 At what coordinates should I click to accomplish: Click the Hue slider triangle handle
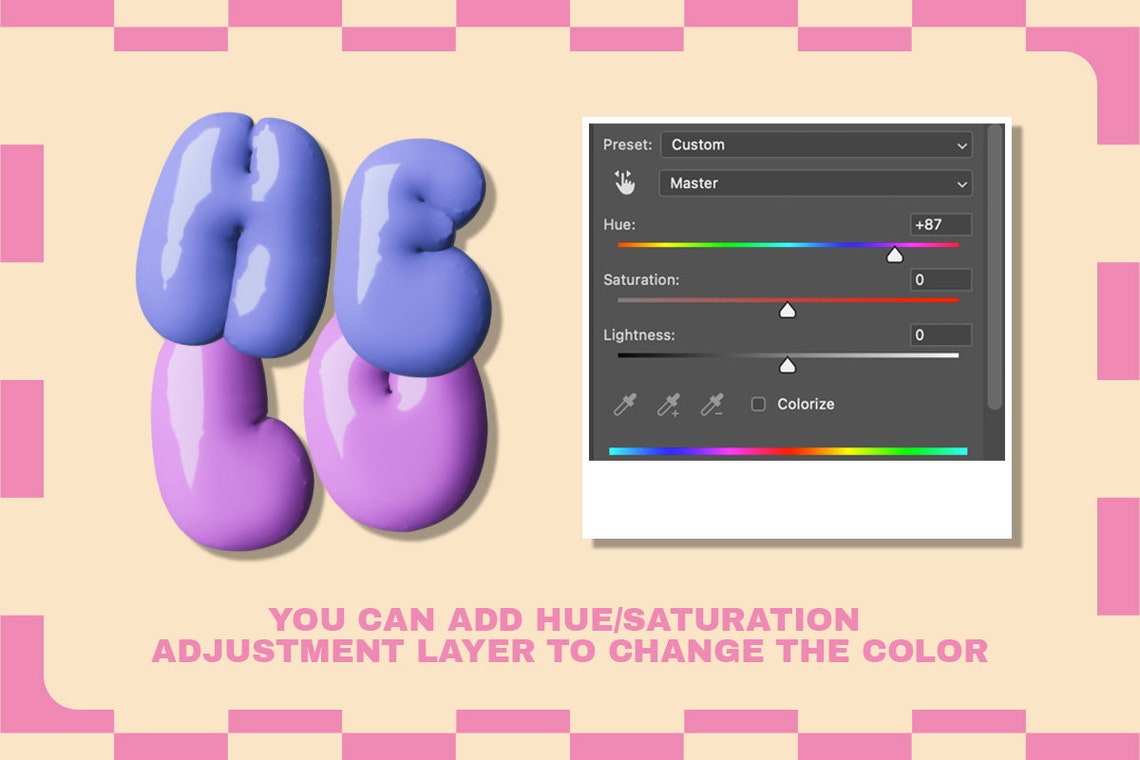(895, 254)
